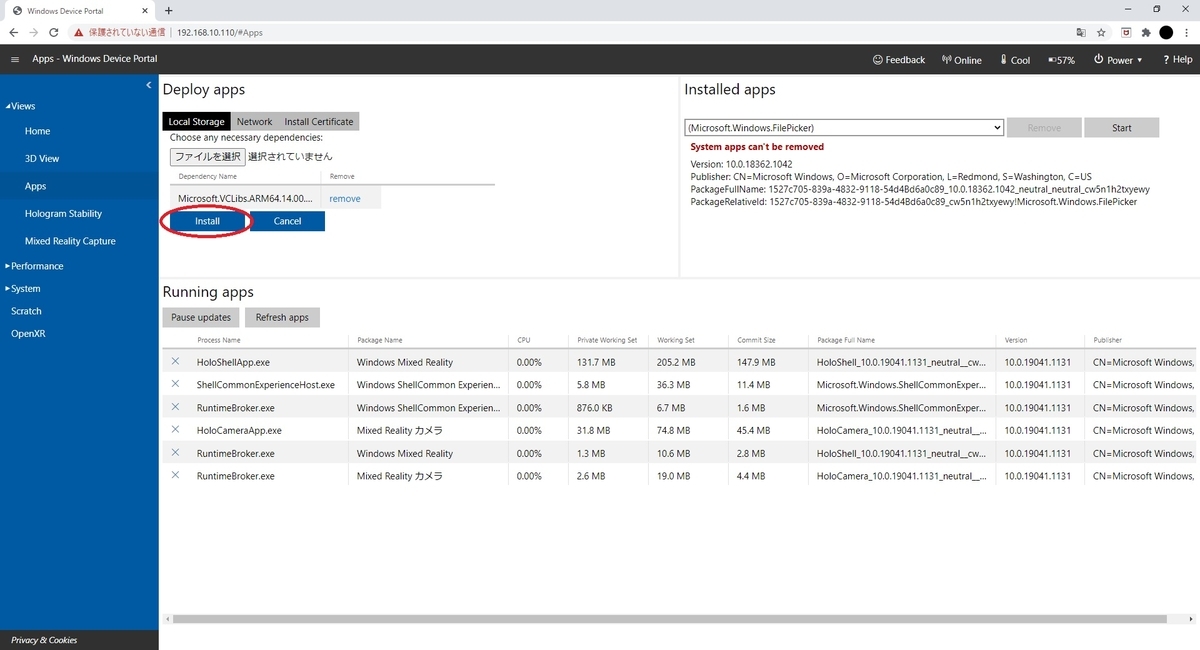The width and height of the screenshot is (1200, 650).
Task: Open the hamburger menu icon
Action: [x=15, y=59]
